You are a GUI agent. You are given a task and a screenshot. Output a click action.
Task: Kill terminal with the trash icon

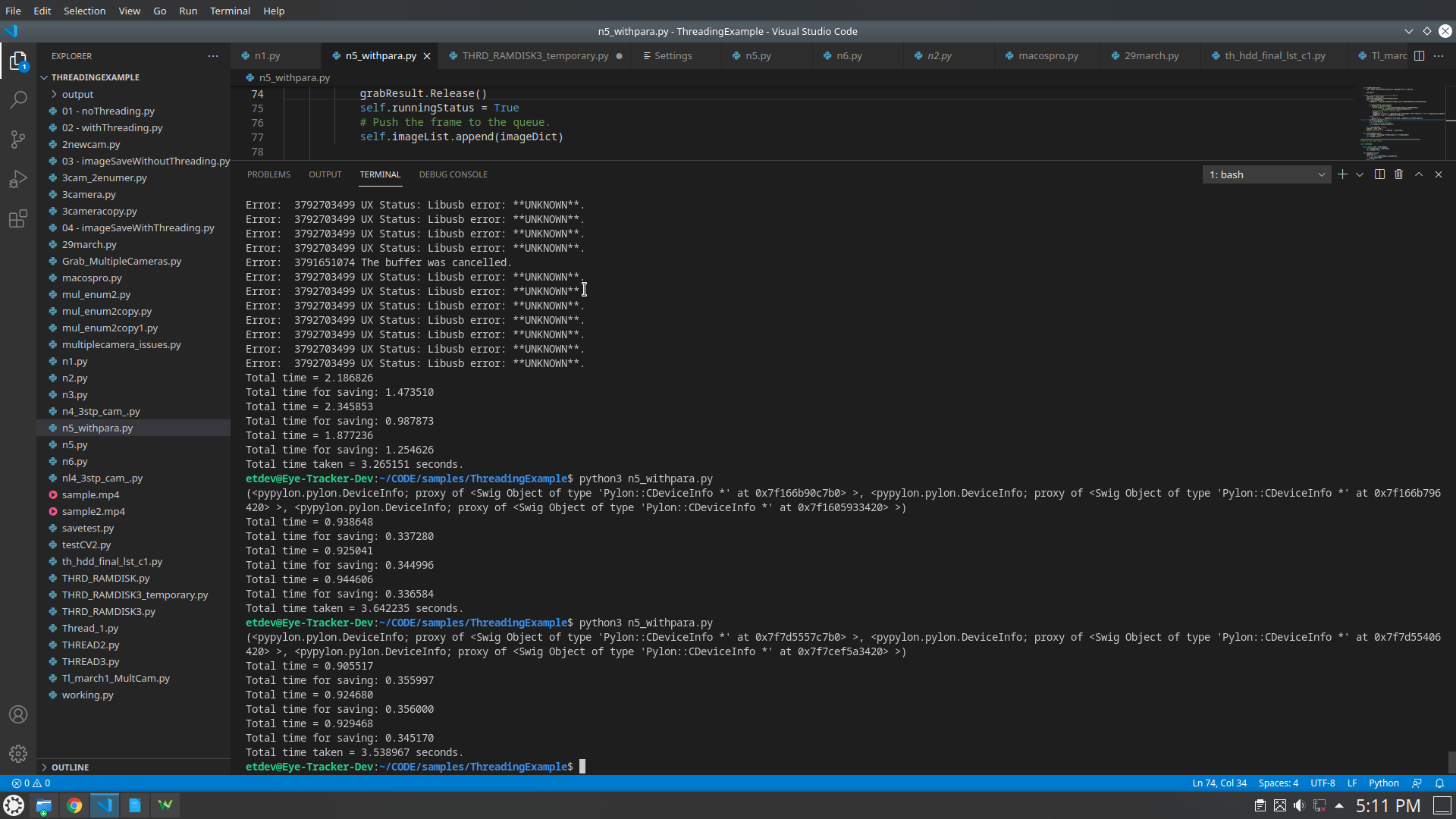1398,174
